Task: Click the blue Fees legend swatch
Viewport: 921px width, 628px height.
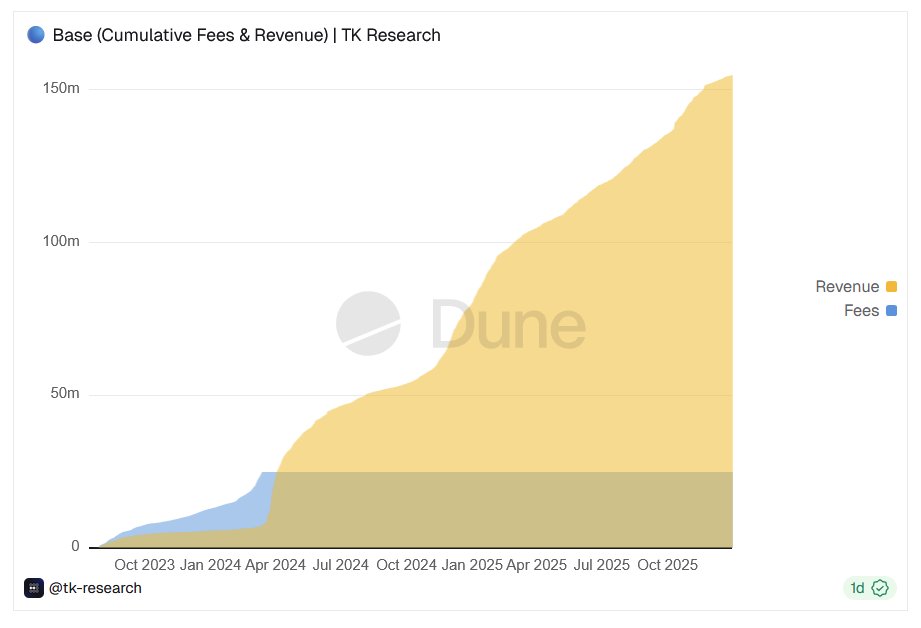Action: (x=890, y=311)
